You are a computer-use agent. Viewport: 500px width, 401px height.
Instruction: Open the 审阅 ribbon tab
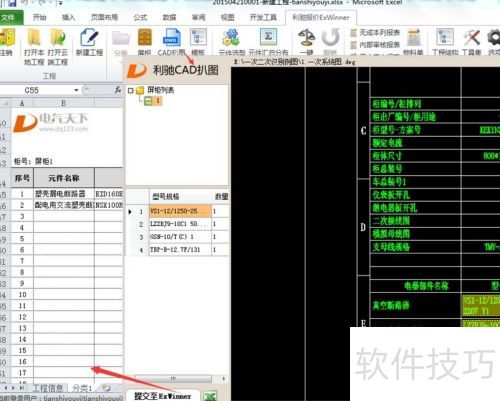[199, 17]
